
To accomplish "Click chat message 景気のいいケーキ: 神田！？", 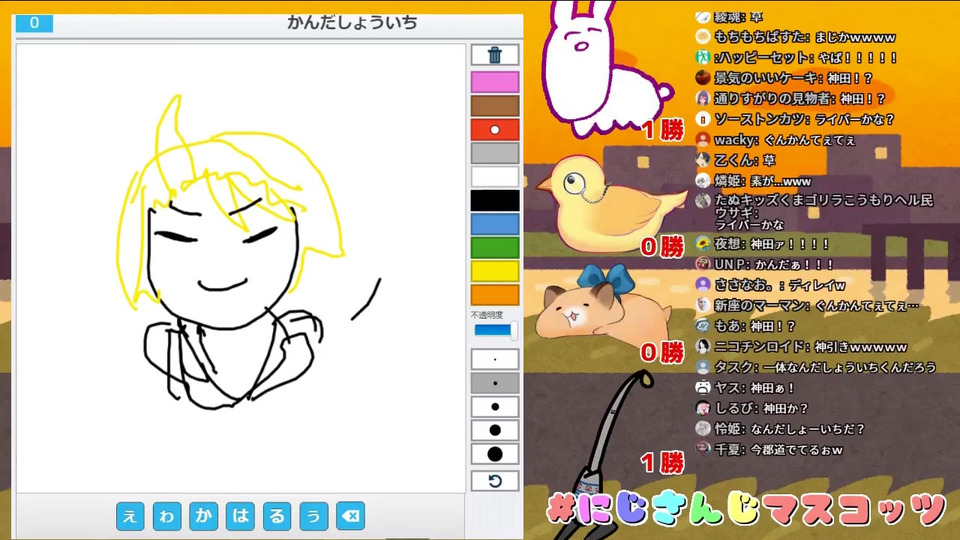I will [x=784, y=78].
